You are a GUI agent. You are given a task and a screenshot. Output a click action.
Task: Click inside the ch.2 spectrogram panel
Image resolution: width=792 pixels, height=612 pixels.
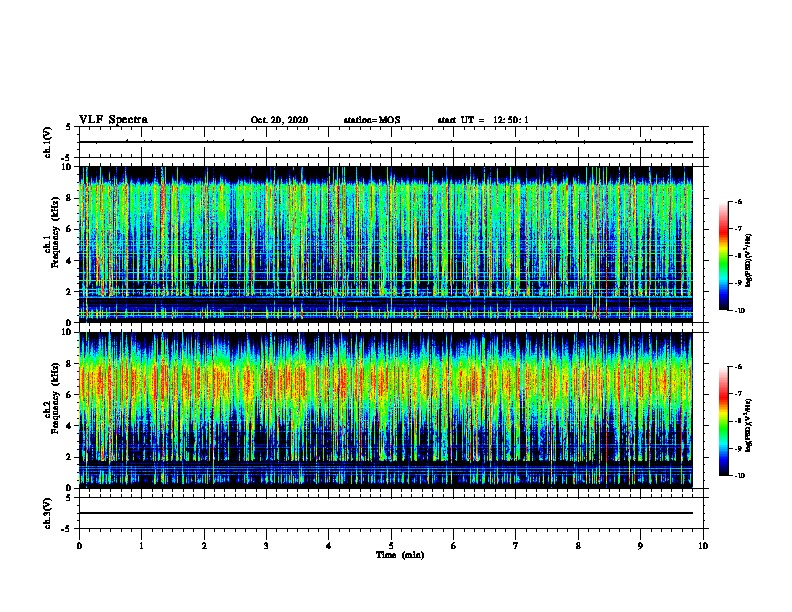point(386,410)
